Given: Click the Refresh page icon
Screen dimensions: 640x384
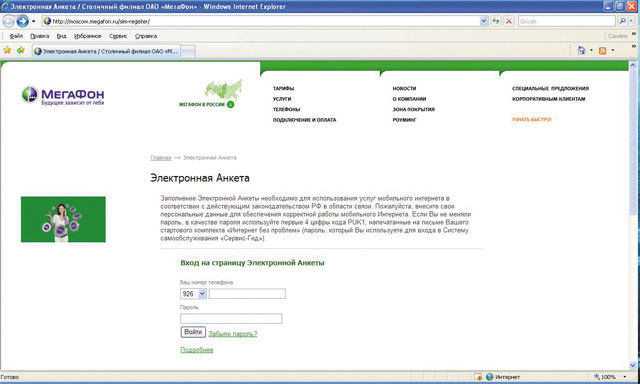Looking at the screenshot, I should tap(496, 21).
